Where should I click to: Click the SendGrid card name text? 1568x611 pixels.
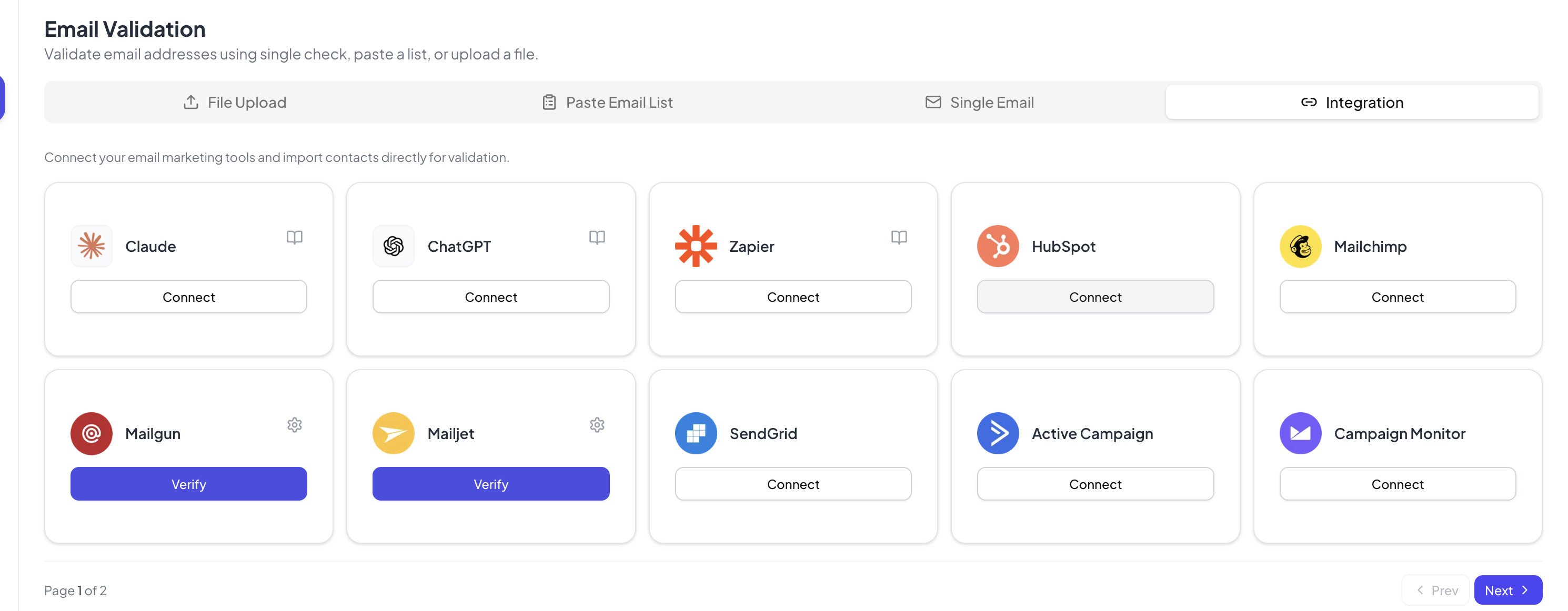click(x=763, y=434)
